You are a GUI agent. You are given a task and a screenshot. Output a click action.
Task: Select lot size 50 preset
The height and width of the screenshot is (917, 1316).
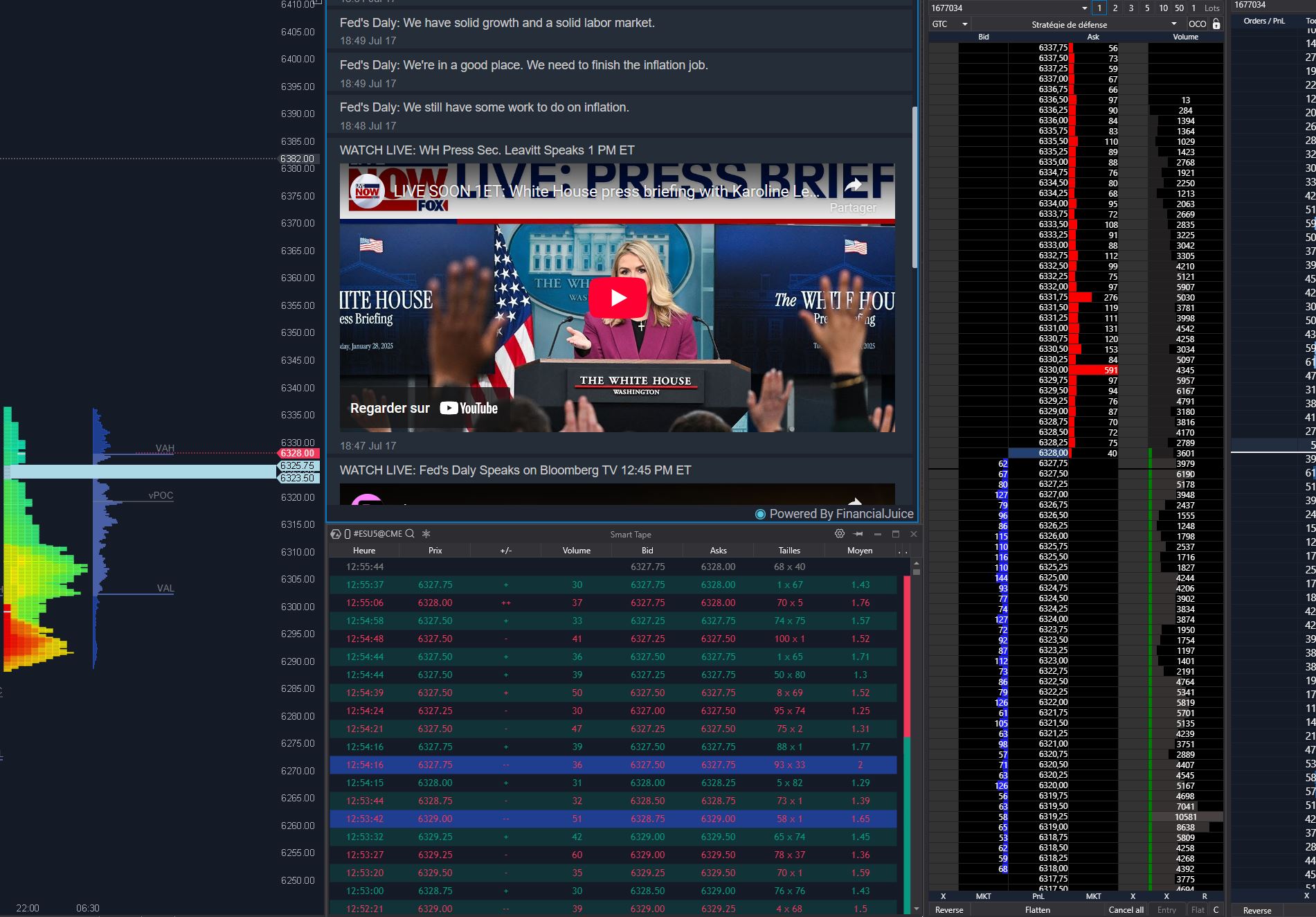pyautogui.click(x=1180, y=8)
